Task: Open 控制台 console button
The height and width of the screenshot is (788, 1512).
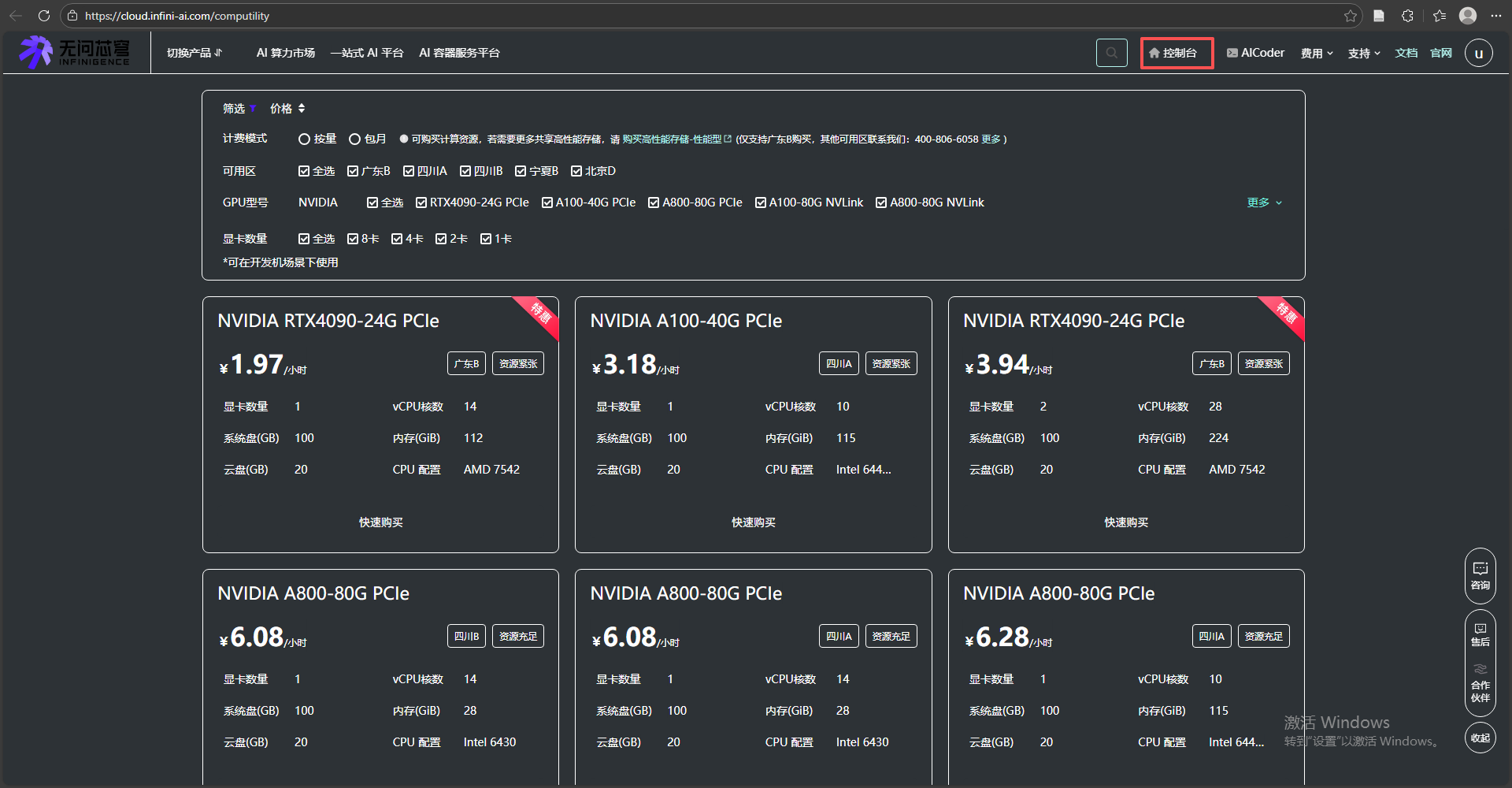Action: click(x=1177, y=53)
